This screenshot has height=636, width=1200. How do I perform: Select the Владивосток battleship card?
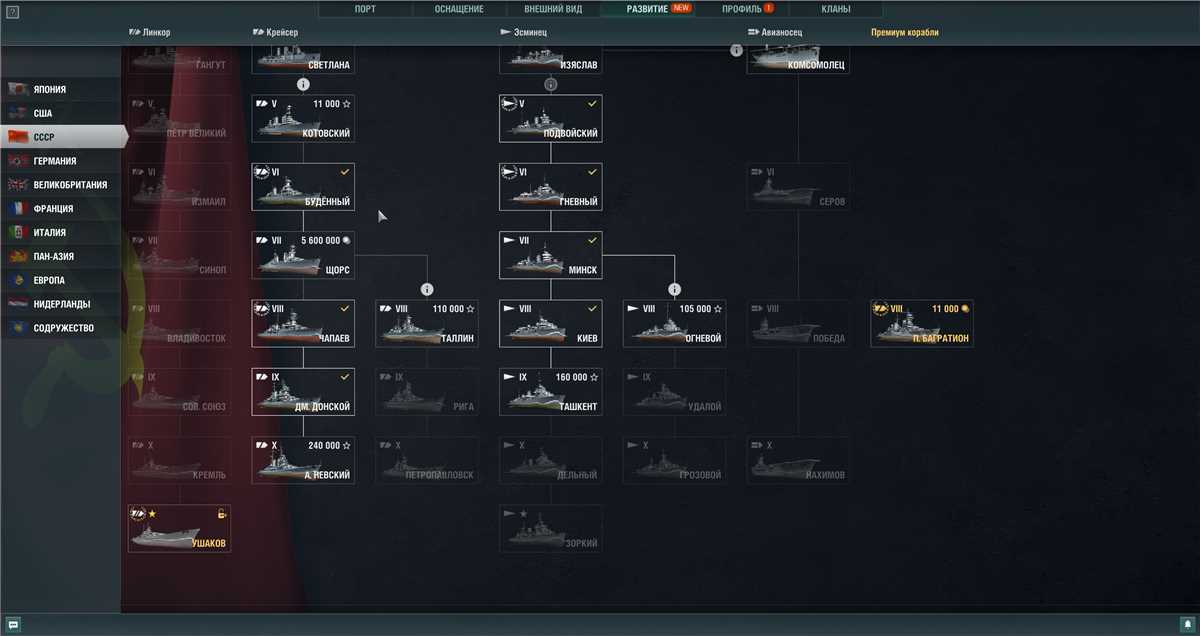[179, 323]
